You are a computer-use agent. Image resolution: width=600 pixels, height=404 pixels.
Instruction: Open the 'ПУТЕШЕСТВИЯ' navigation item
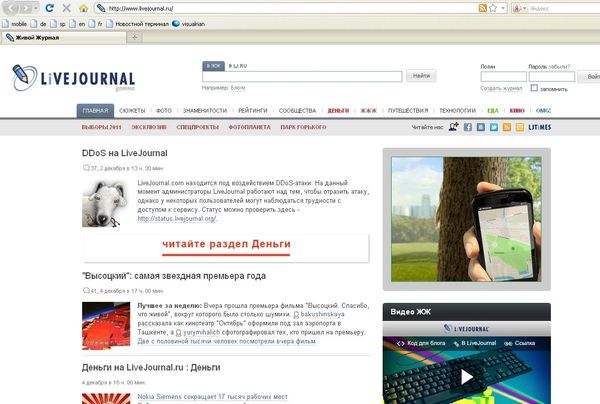(x=408, y=111)
